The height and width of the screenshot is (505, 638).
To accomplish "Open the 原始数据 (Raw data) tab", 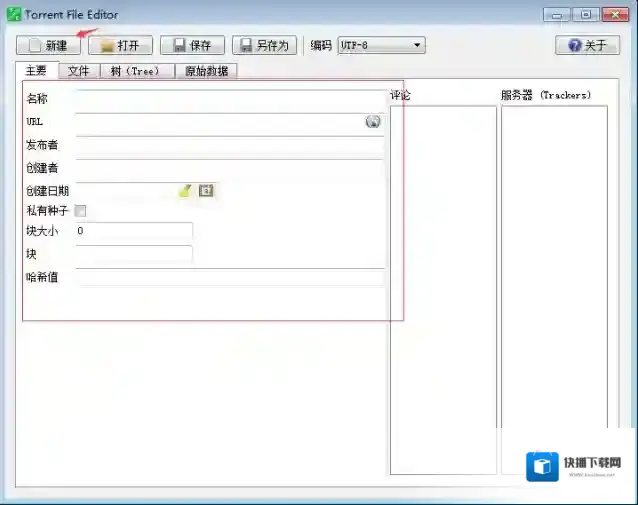I will click(x=206, y=71).
